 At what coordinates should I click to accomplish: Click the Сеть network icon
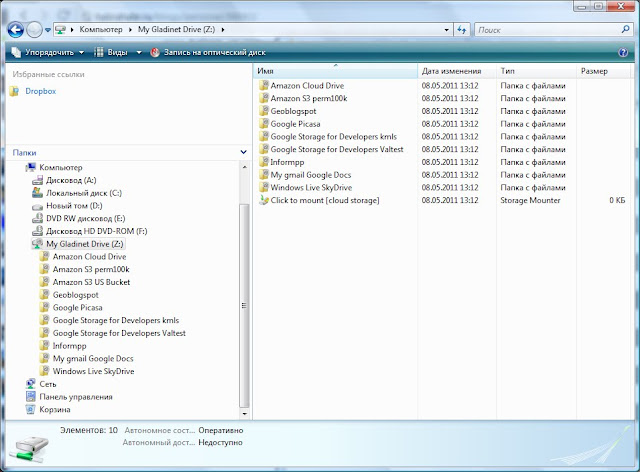pos(31,384)
